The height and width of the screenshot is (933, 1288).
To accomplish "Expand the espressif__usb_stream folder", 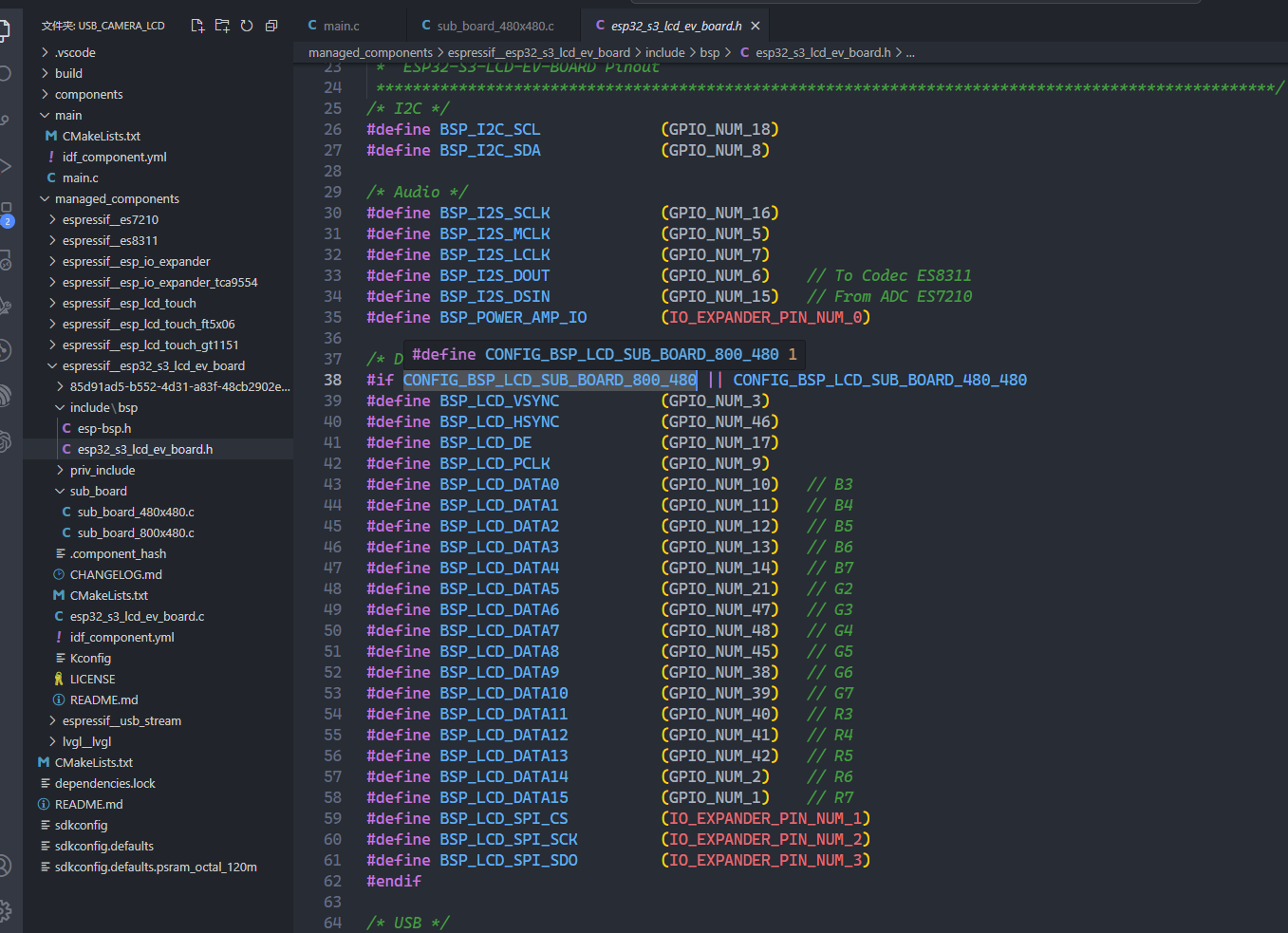I will click(x=52, y=720).
